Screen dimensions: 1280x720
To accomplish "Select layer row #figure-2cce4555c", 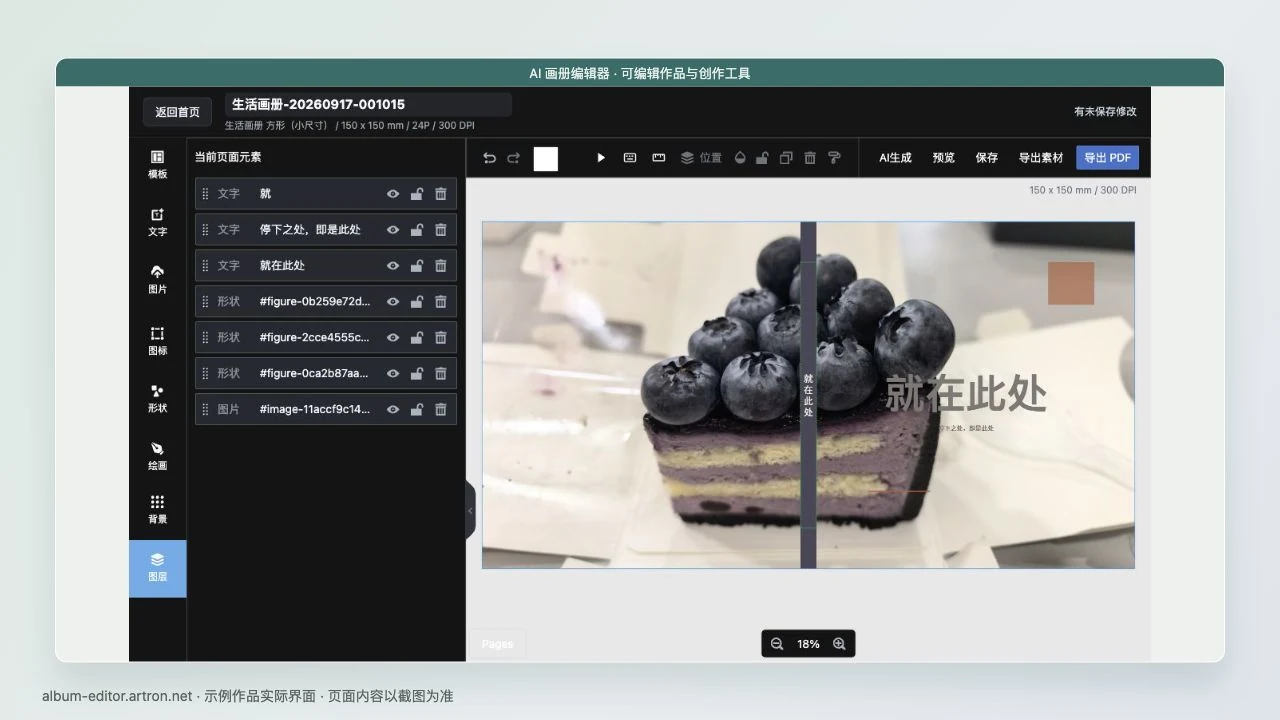I will pyautogui.click(x=326, y=337).
